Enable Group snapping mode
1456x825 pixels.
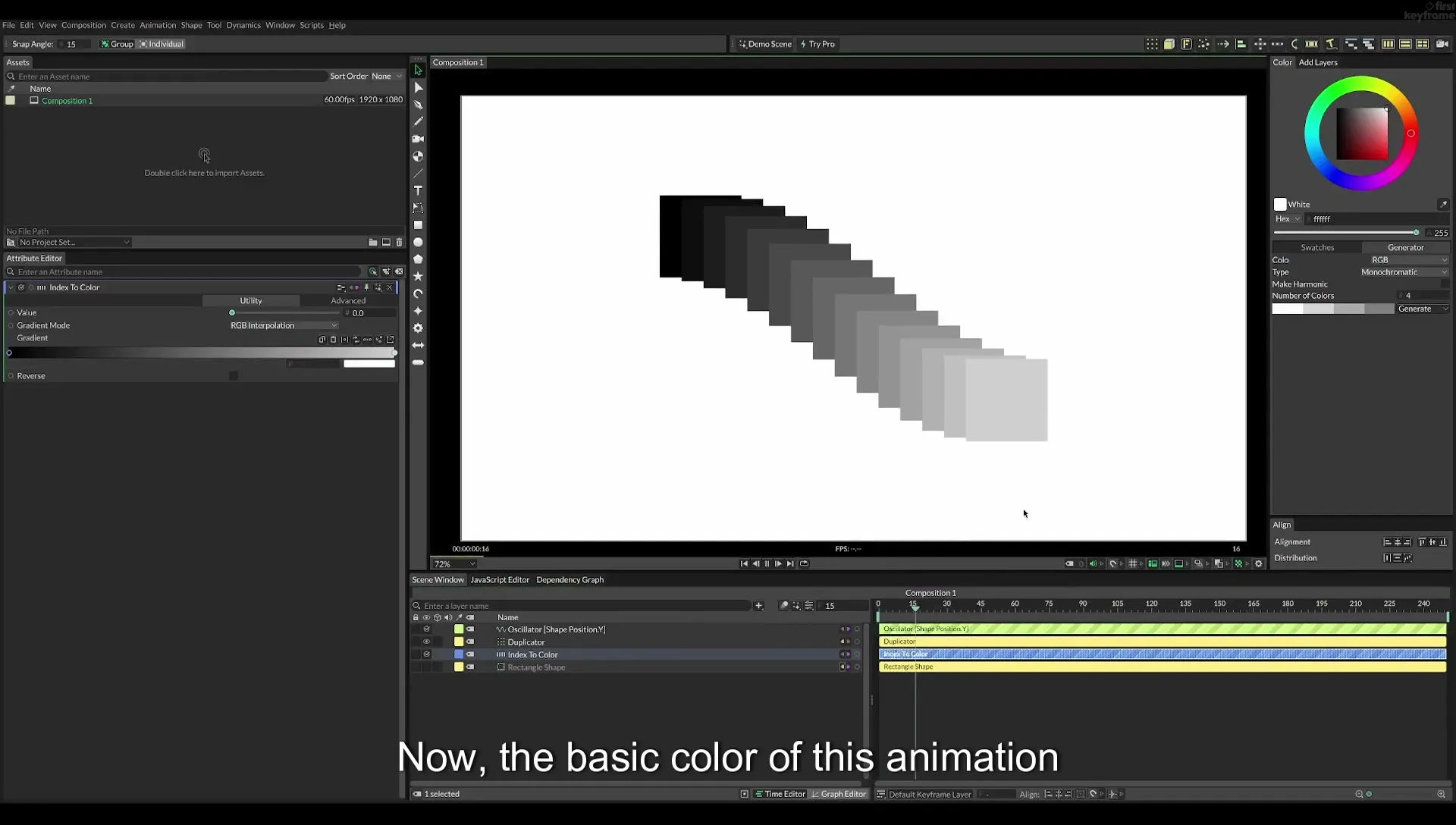tap(117, 44)
